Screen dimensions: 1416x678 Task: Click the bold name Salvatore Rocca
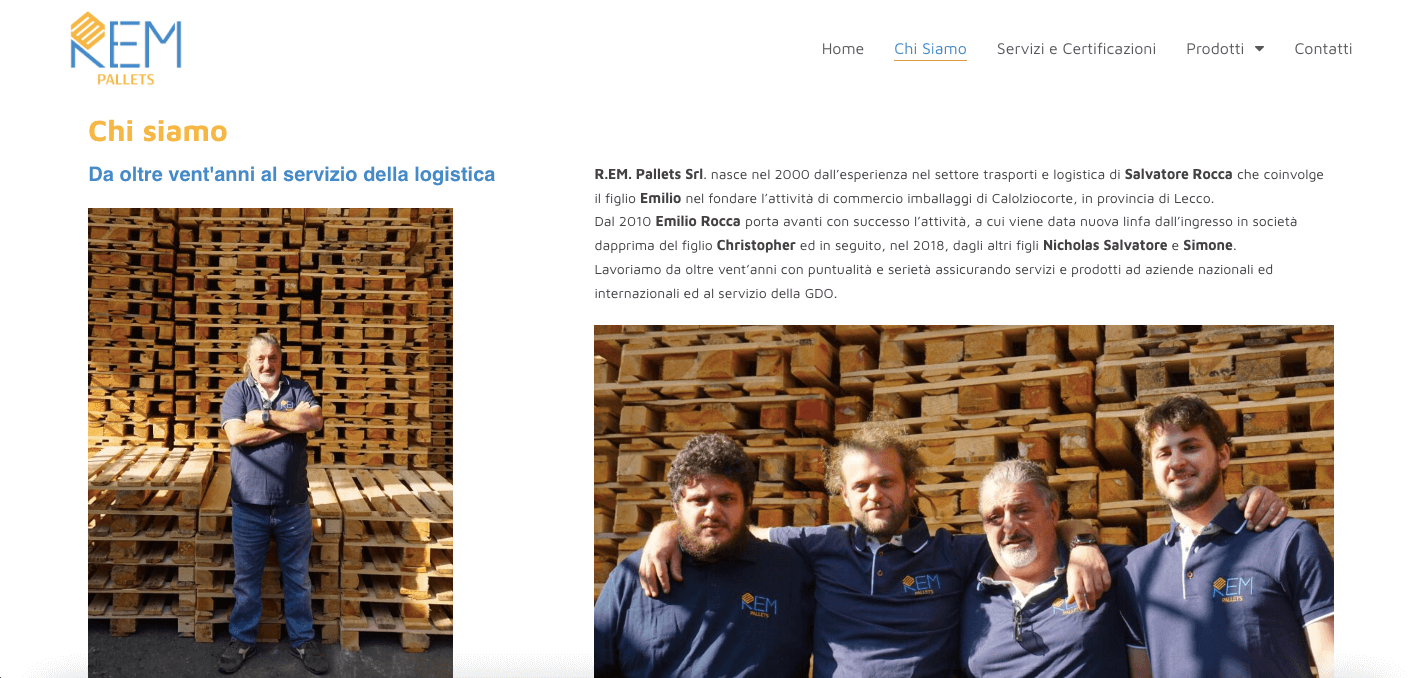[x=1178, y=174]
